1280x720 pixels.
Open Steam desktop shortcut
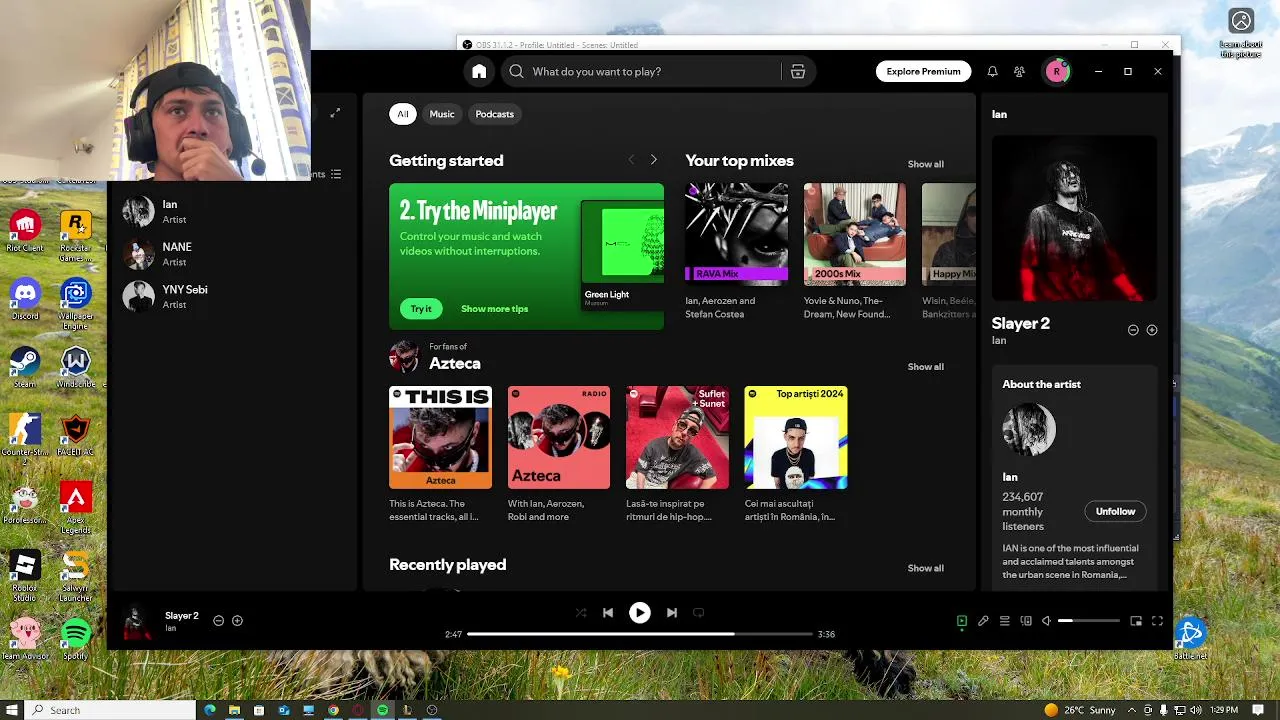click(25, 367)
